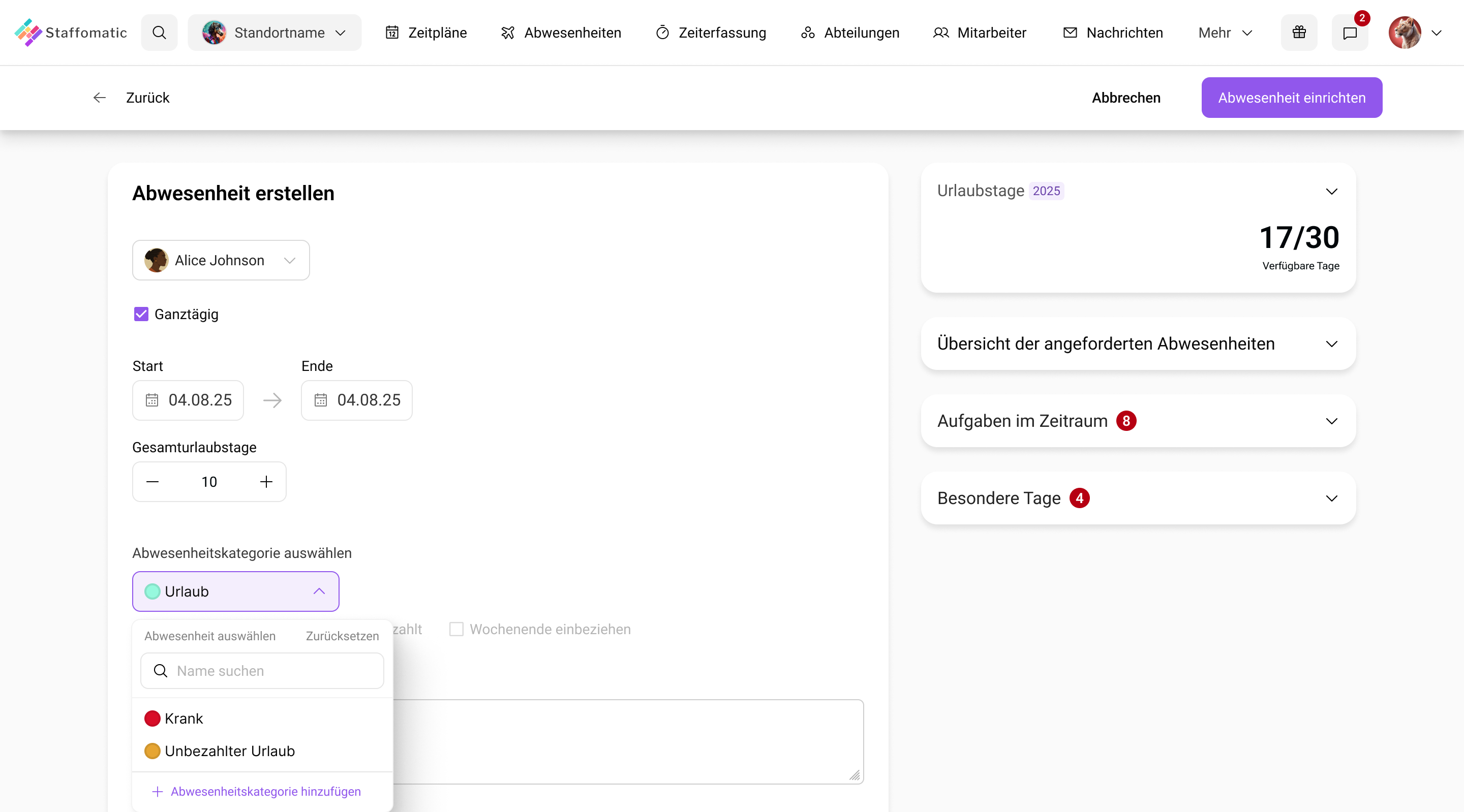This screenshot has height=812, width=1464.
Task: Click Zurücksetzen in the category picker
Action: 342,636
